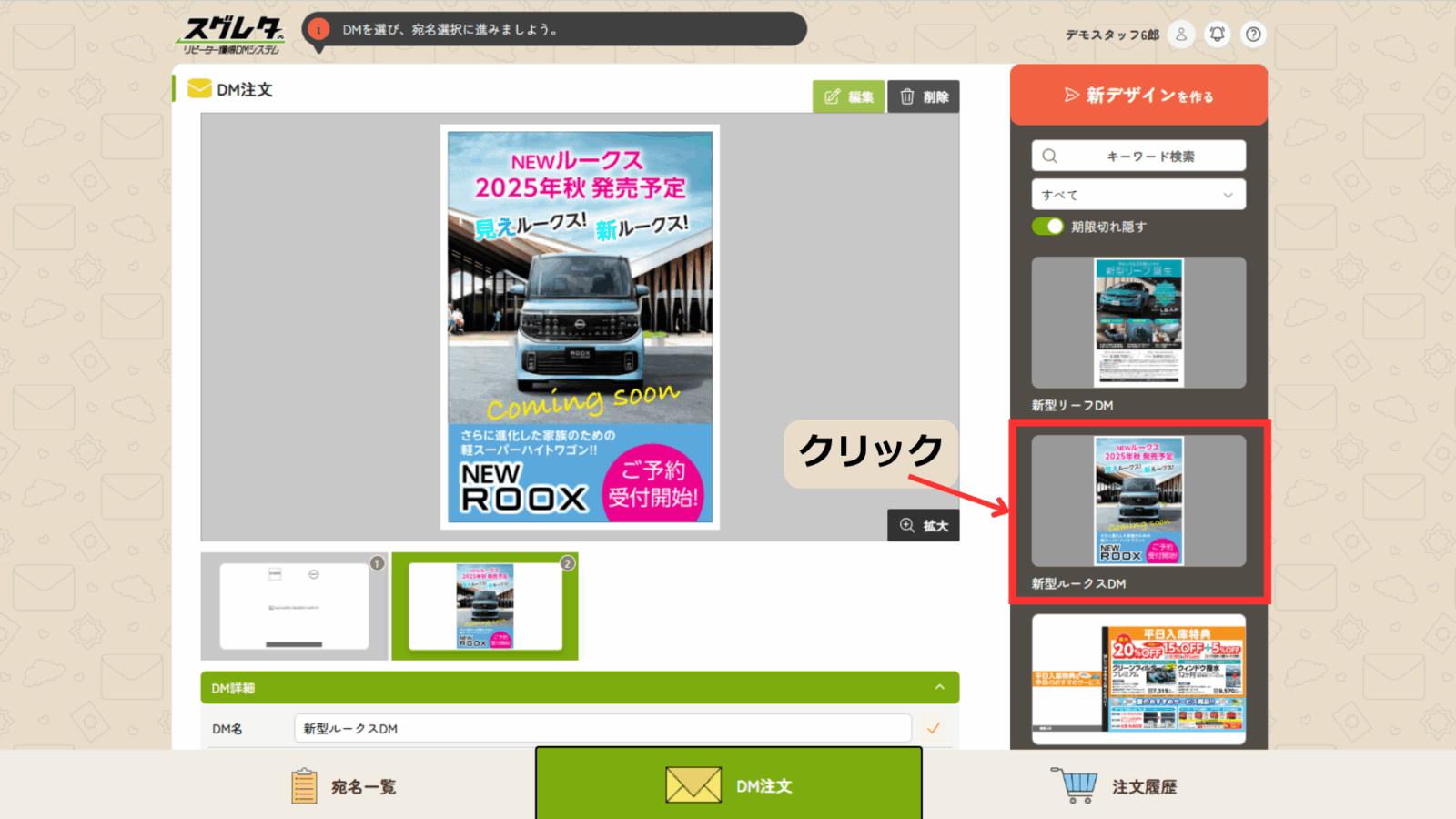Click the 拡大 zoom button
This screenshot has width=1456, height=819.
(x=924, y=525)
